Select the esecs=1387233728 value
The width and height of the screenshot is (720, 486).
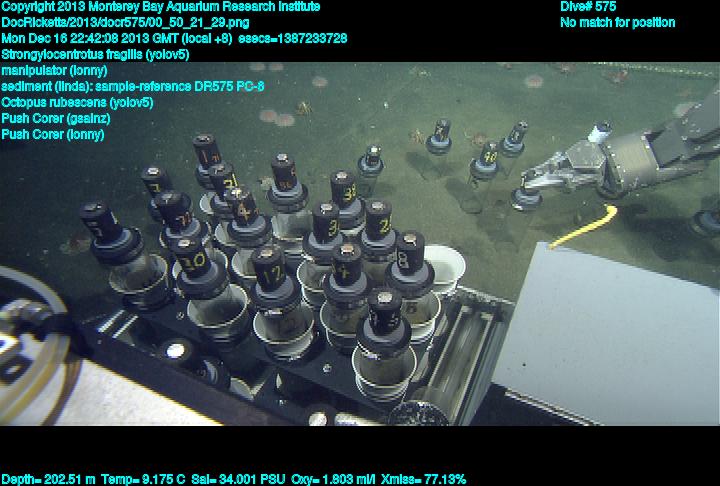coord(292,39)
